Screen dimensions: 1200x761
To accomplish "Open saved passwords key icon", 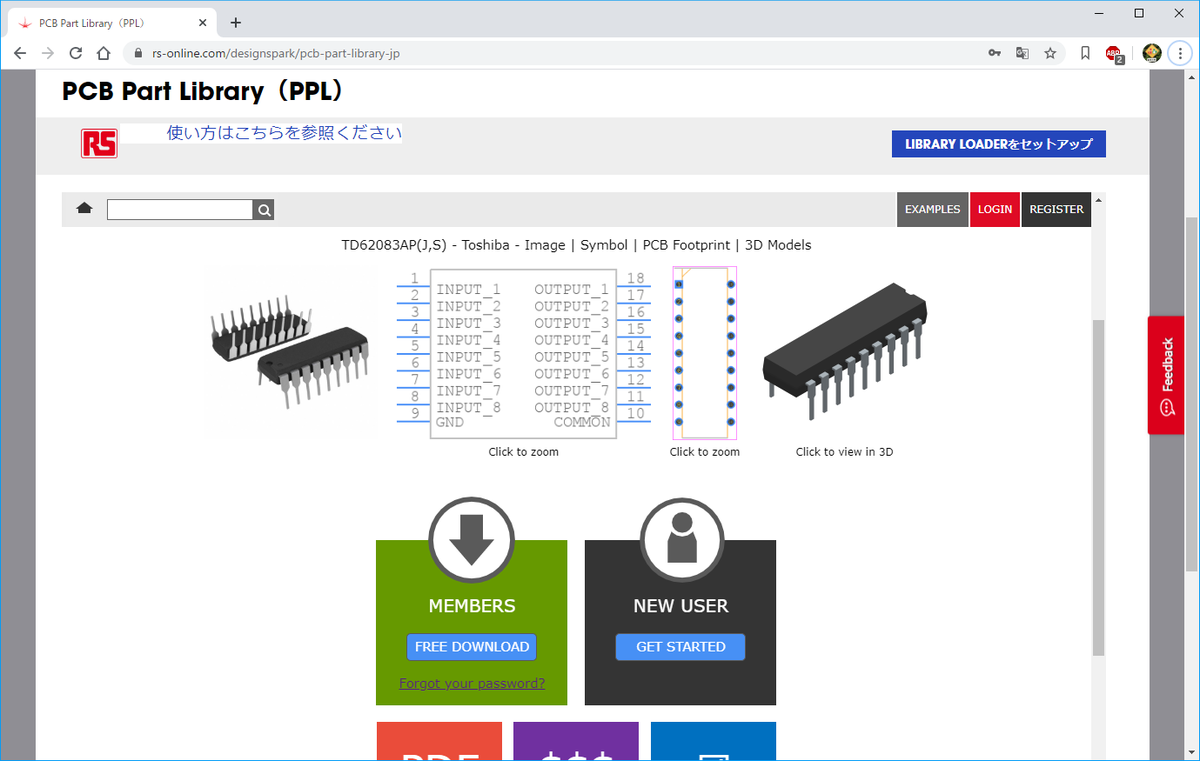I will coord(994,53).
